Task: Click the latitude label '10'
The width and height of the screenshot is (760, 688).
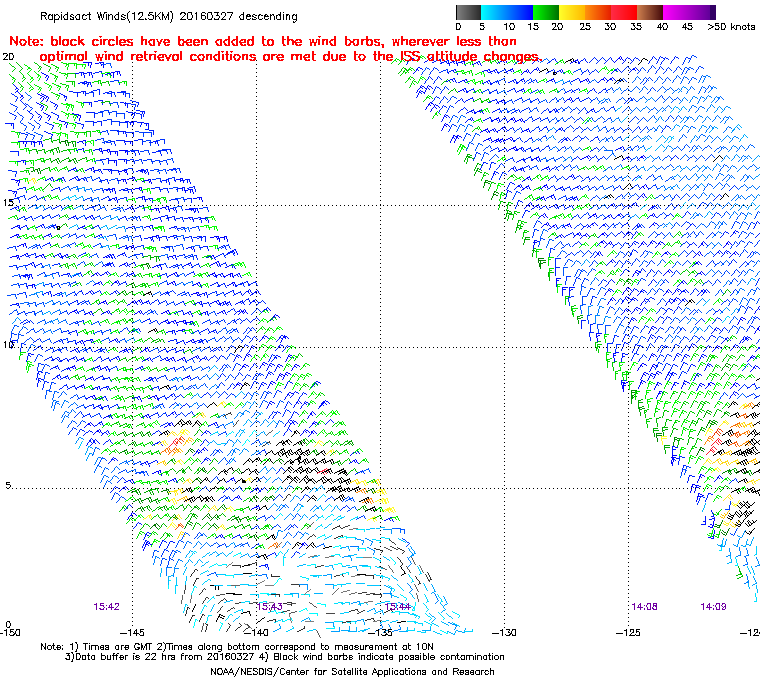Action: click(x=8, y=345)
